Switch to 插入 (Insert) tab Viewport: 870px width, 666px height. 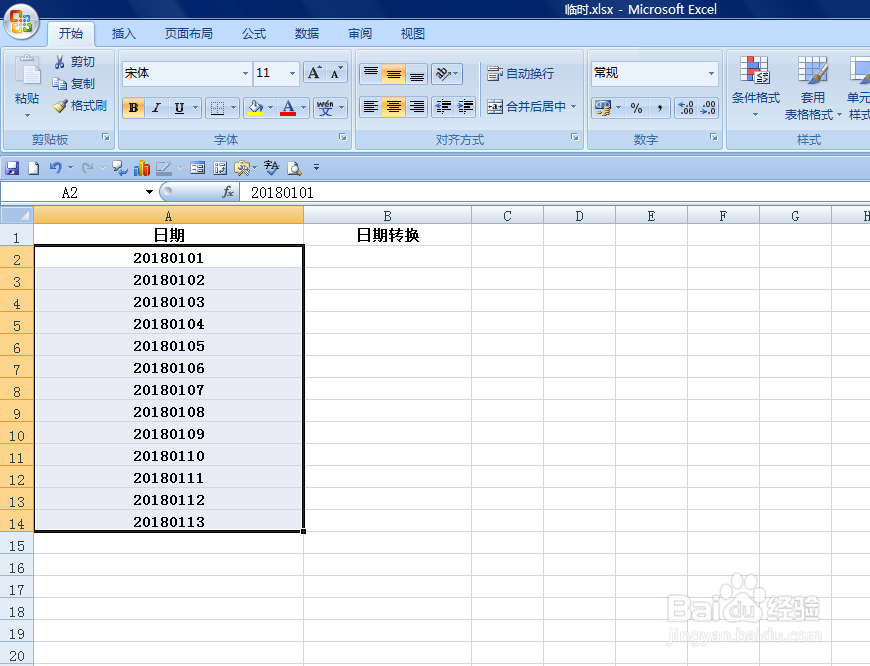point(123,34)
